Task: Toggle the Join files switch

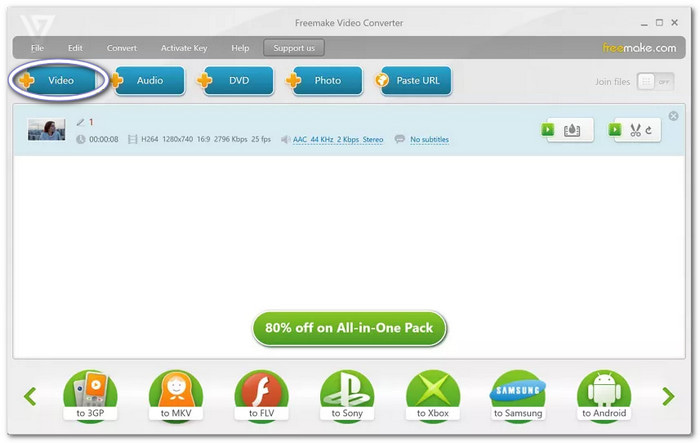Action: click(x=655, y=82)
